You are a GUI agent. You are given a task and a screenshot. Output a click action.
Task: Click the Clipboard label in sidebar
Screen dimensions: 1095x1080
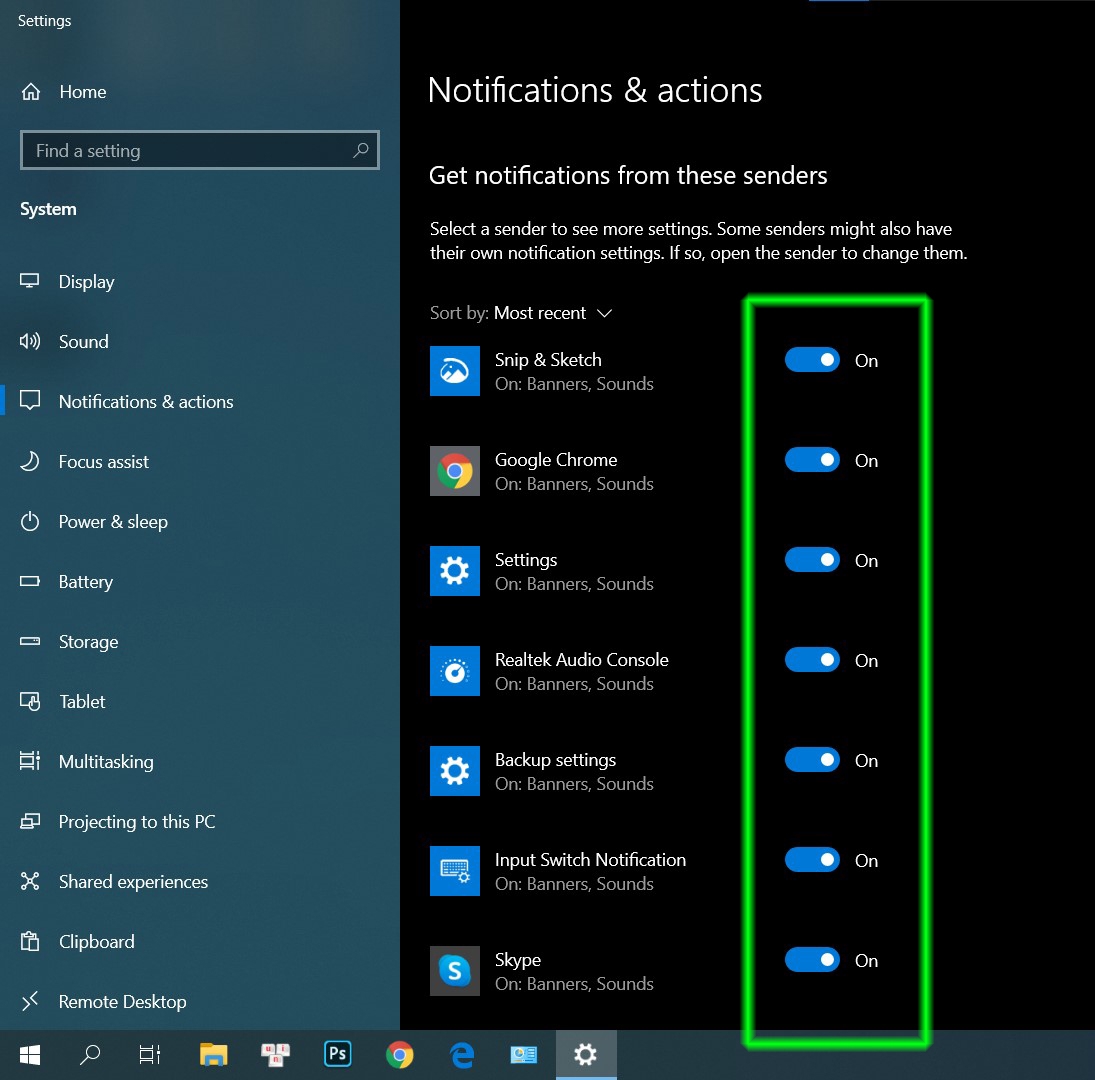[96, 942]
